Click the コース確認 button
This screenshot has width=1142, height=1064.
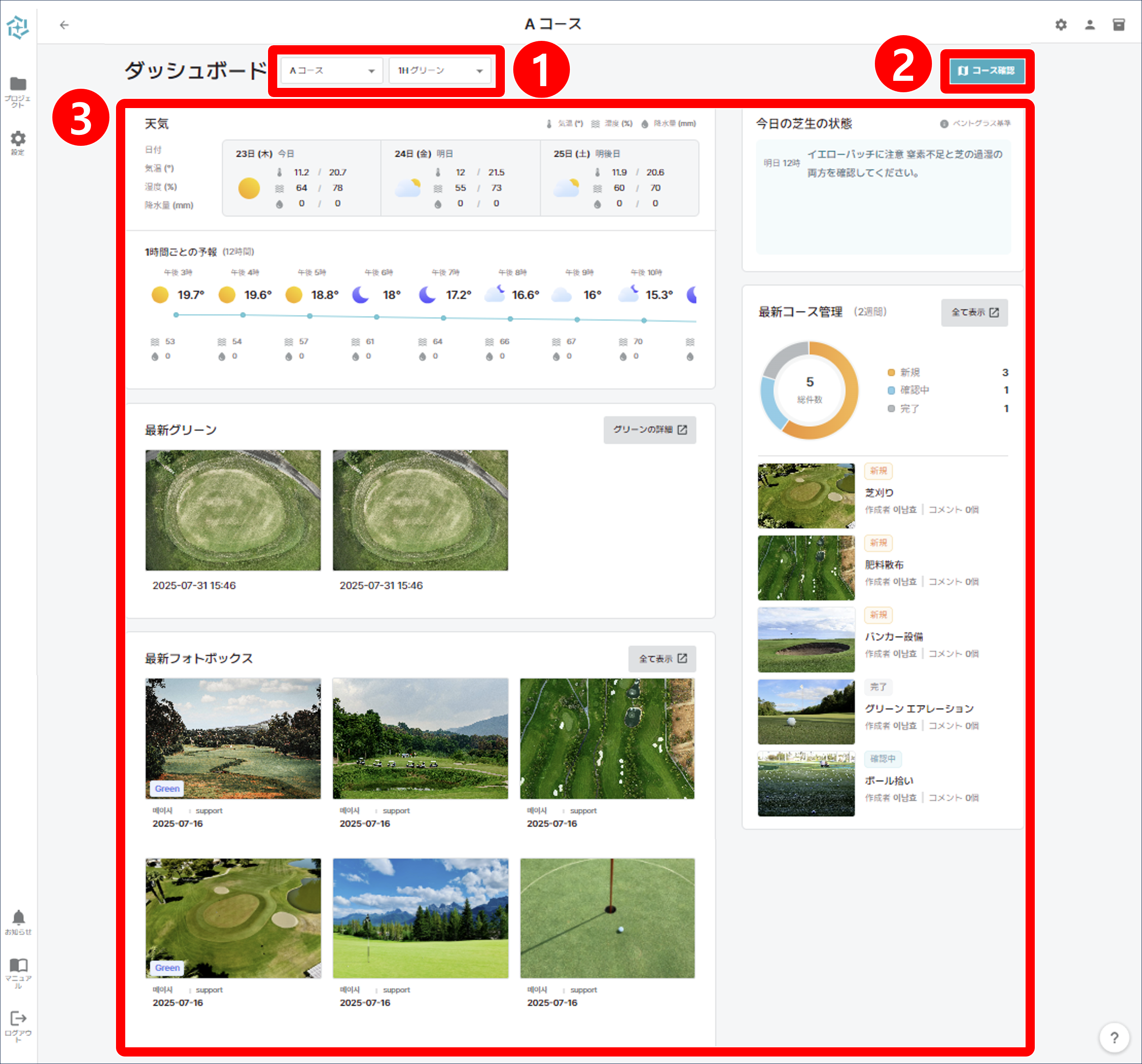[986, 71]
